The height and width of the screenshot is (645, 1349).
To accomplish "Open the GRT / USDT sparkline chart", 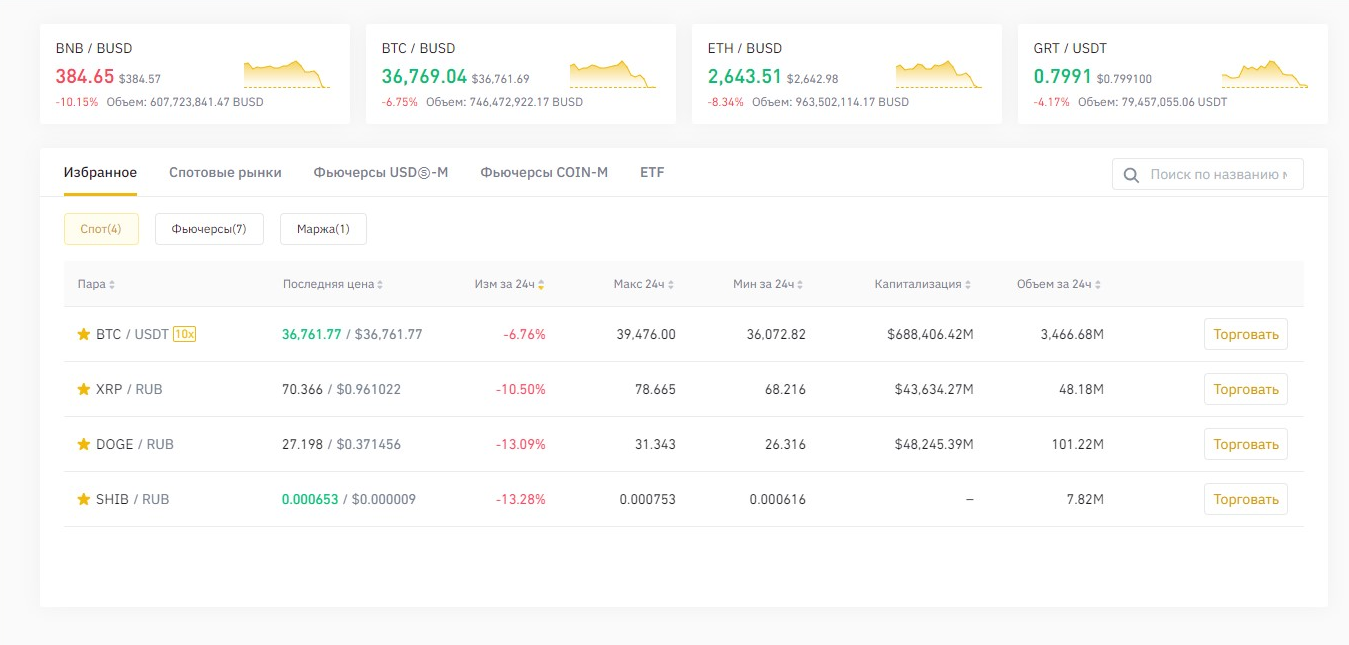I will coord(1265,75).
